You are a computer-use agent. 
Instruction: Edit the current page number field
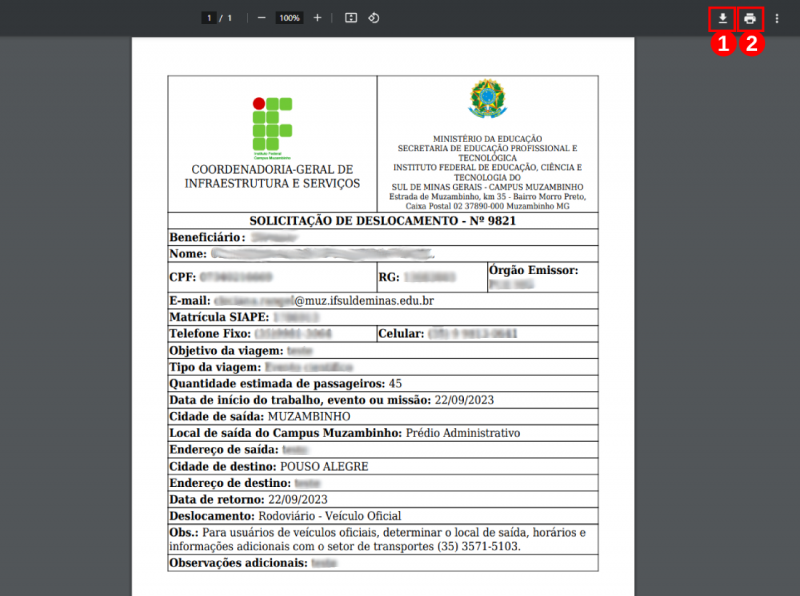pyautogui.click(x=209, y=18)
